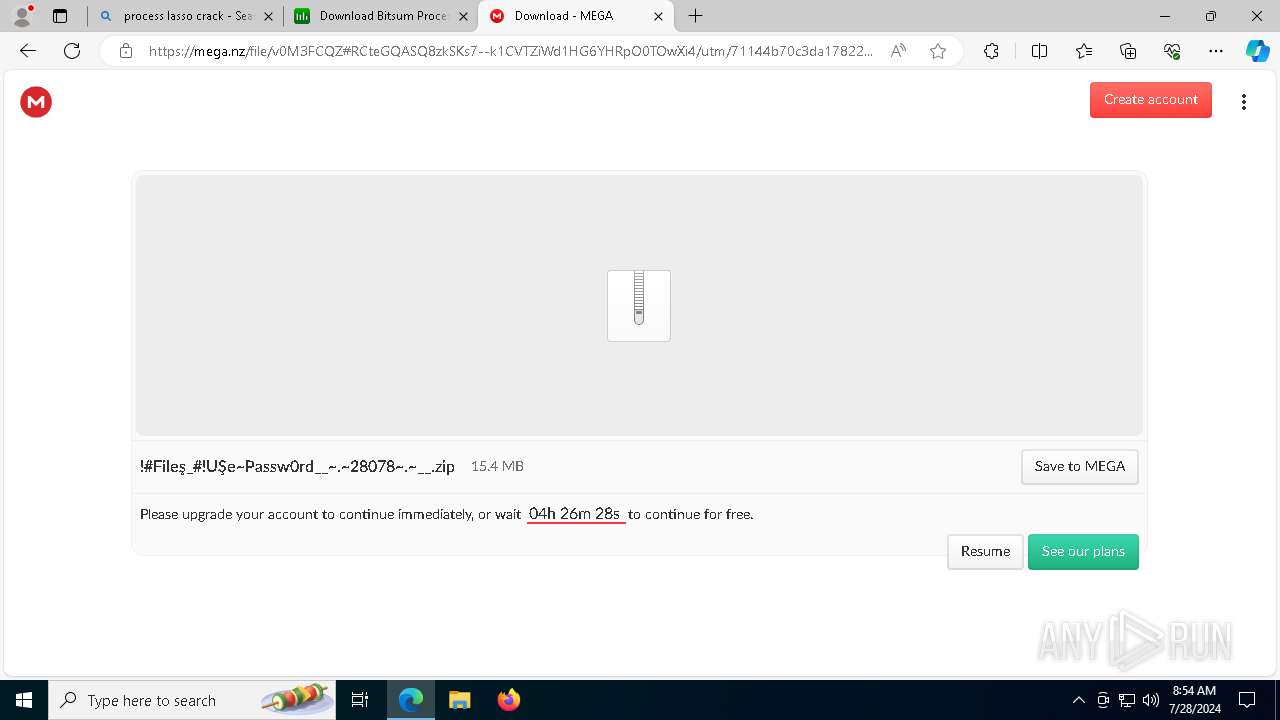Open the Tab actions menu icon
1280x720 pixels.
(x=60, y=16)
